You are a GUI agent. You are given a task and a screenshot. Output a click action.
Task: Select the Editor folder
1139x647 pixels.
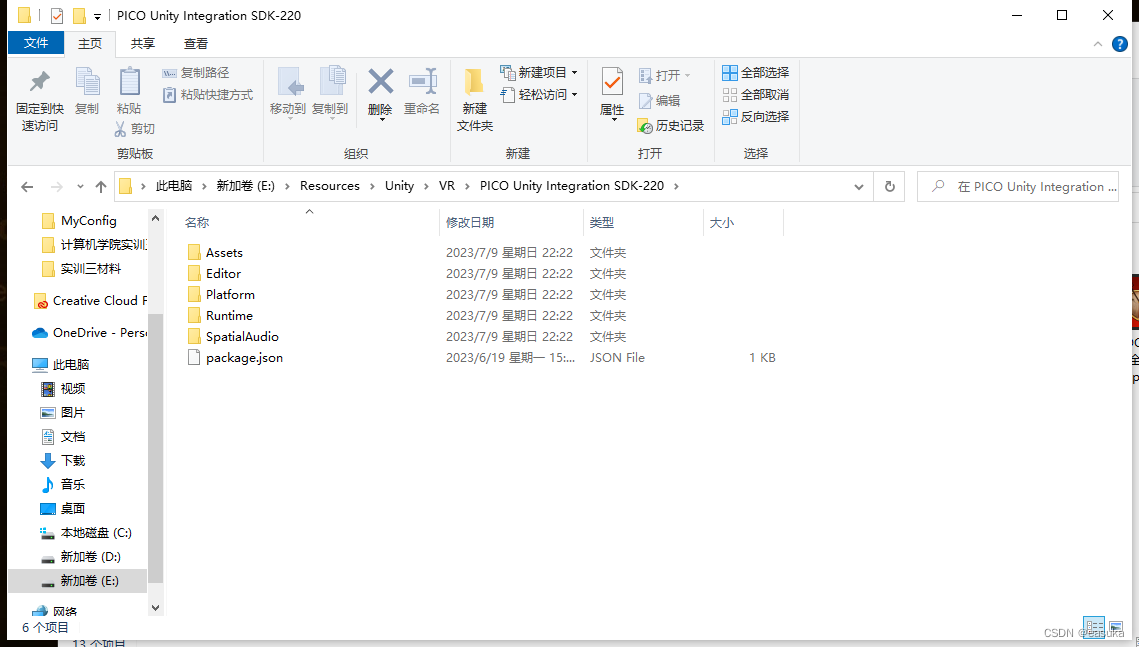point(223,274)
